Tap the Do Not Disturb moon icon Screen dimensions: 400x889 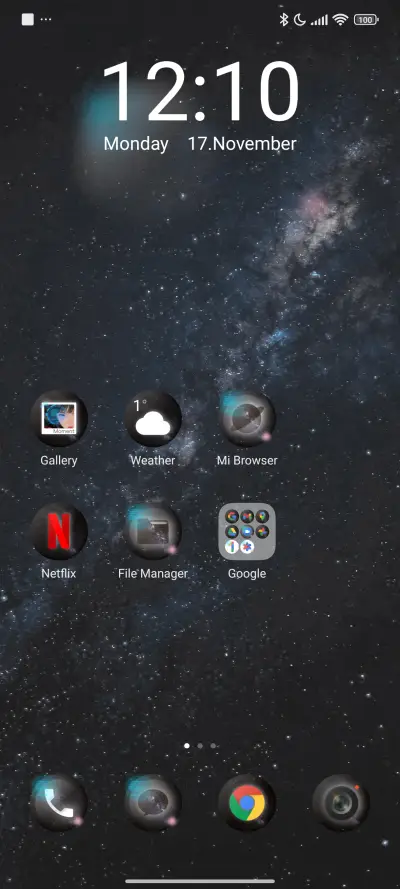[300, 20]
